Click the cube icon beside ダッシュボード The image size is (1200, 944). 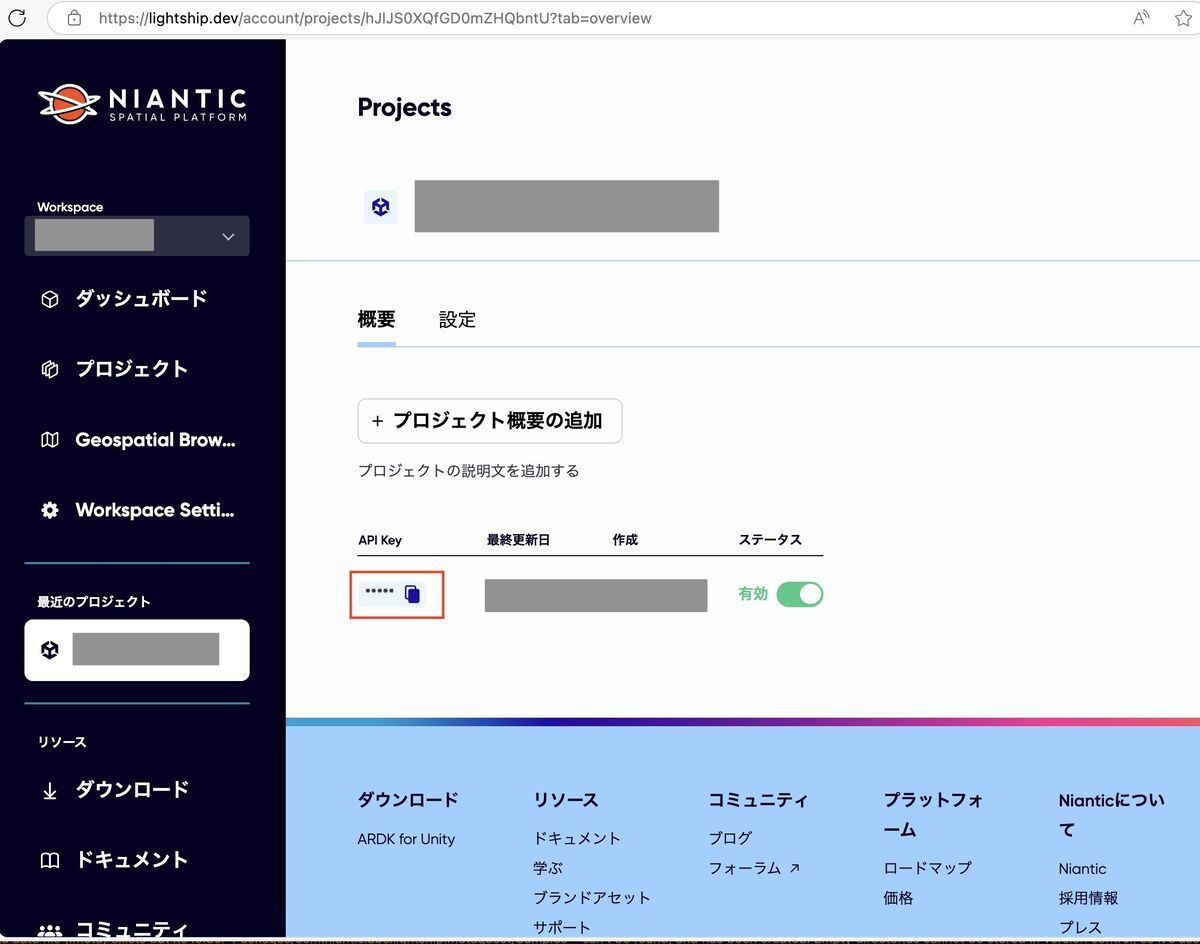click(x=49, y=299)
